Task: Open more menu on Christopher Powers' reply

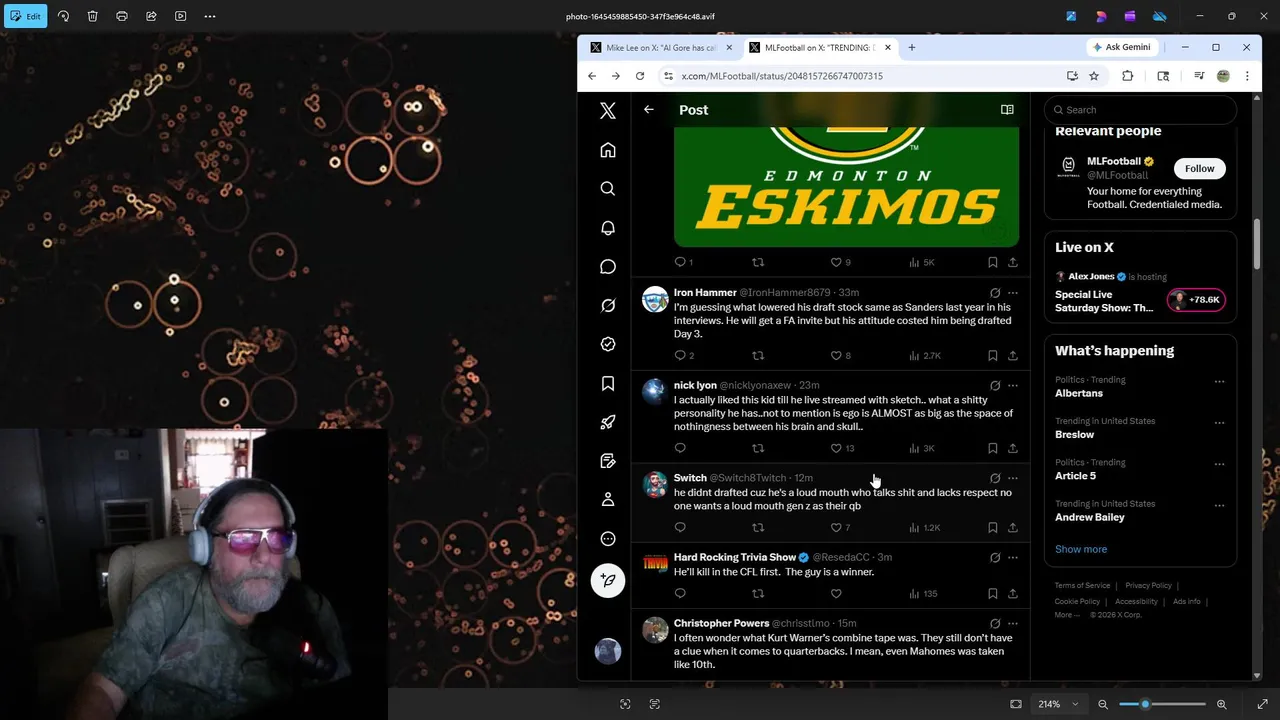Action: (x=1013, y=623)
